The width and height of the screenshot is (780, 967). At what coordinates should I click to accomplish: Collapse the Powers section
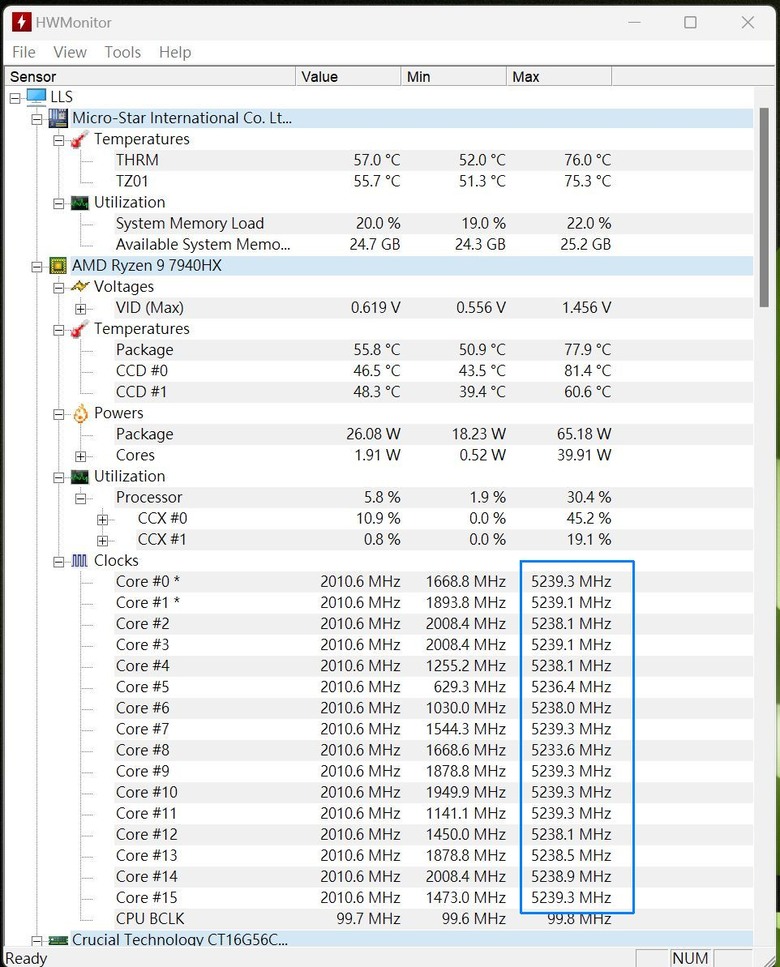point(59,414)
